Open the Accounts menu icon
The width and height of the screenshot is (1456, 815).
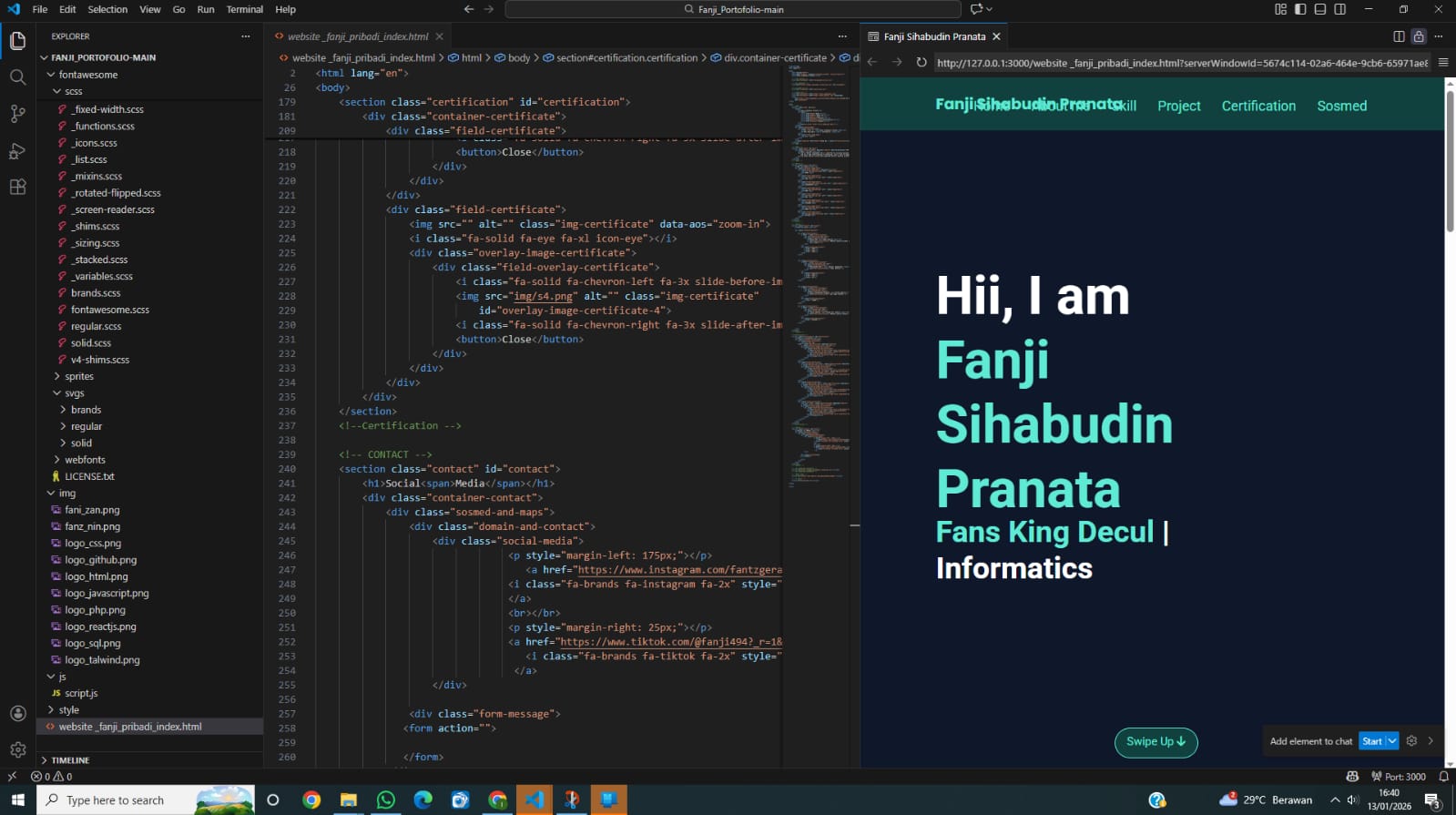point(17,713)
